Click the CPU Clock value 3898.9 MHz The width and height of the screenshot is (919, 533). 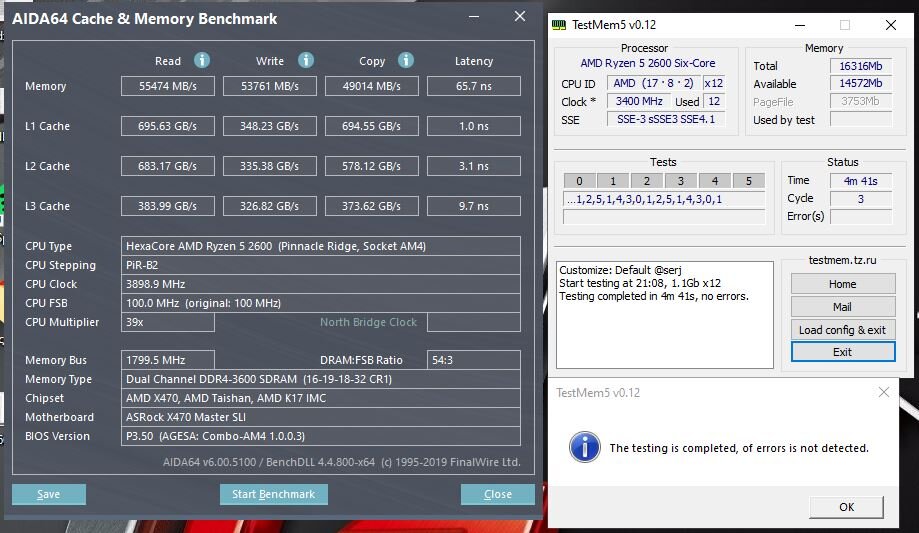coord(321,284)
